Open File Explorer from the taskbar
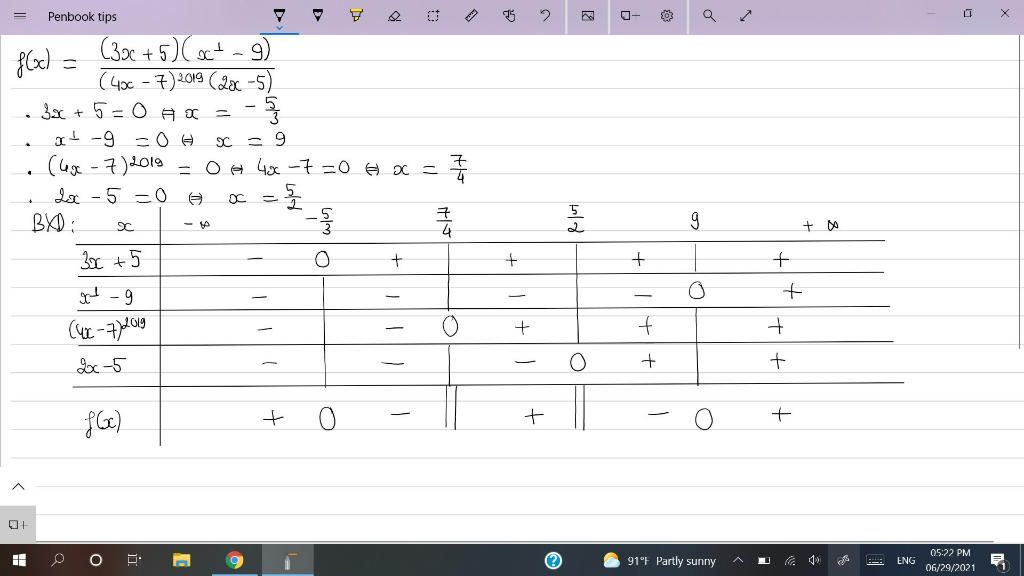 pyautogui.click(x=182, y=560)
